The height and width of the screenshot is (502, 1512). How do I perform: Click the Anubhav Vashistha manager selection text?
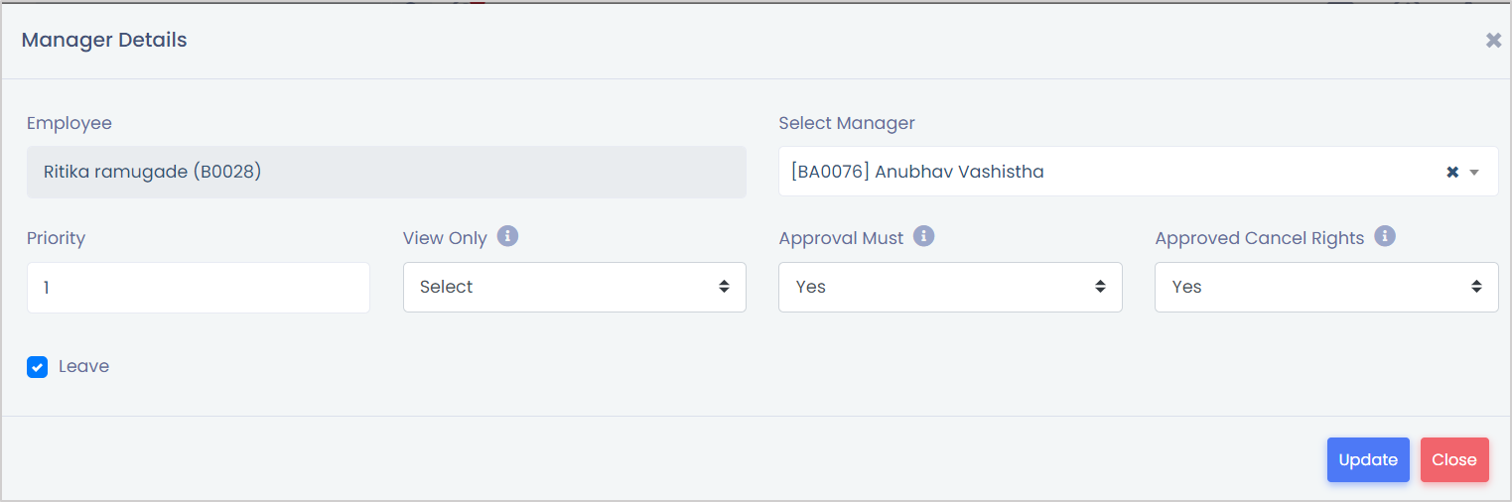click(x=917, y=172)
